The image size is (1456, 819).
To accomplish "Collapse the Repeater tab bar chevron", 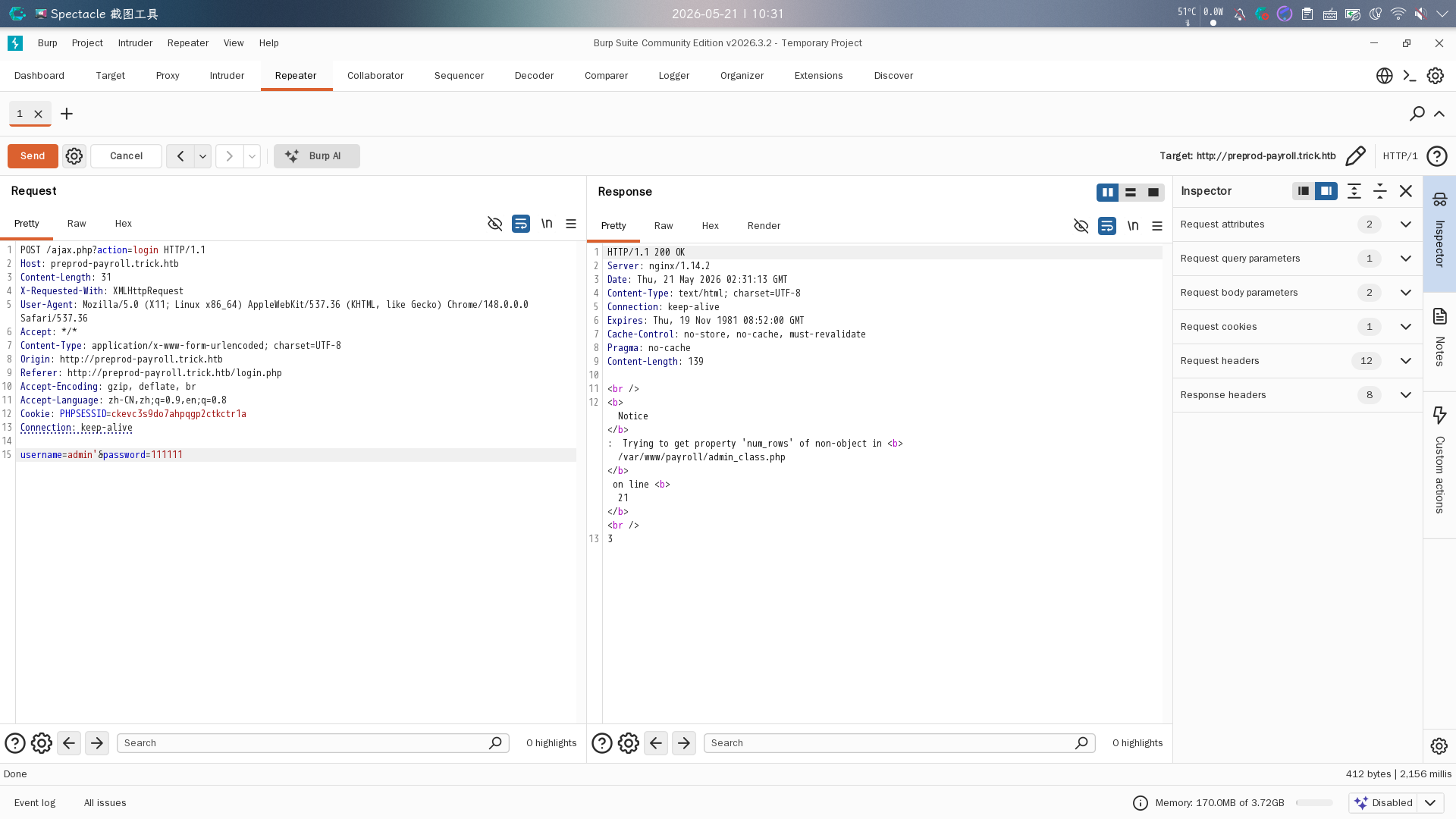I will coord(1439,114).
